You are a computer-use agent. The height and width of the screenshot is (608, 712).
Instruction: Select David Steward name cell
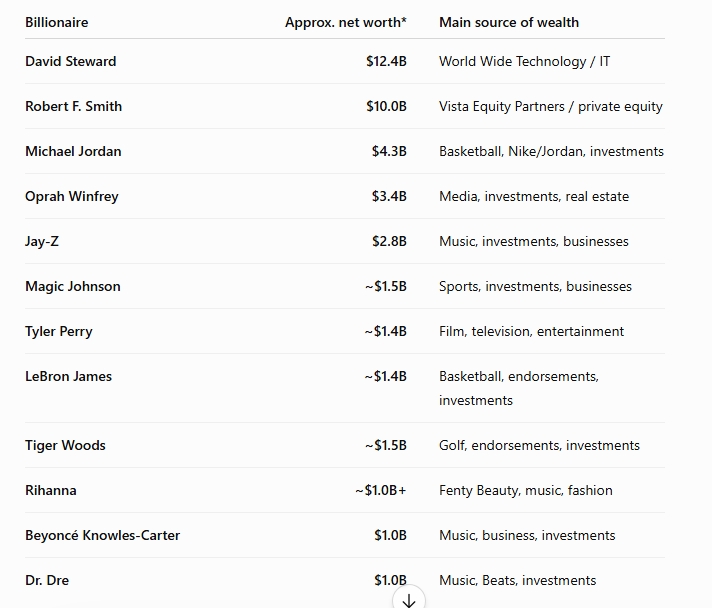click(x=71, y=61)
